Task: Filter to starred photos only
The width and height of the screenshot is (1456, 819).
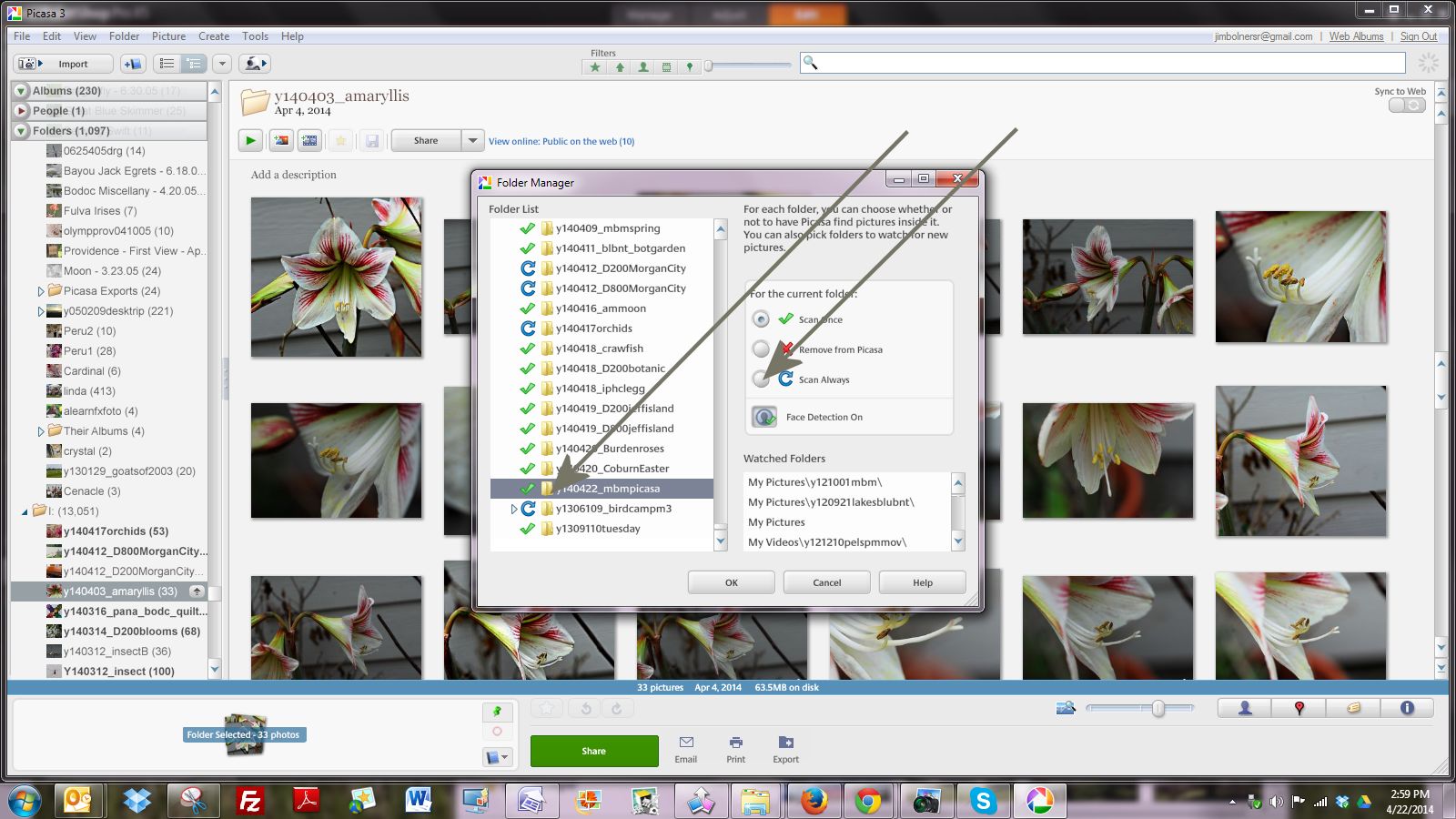Action: coord(595,66)
